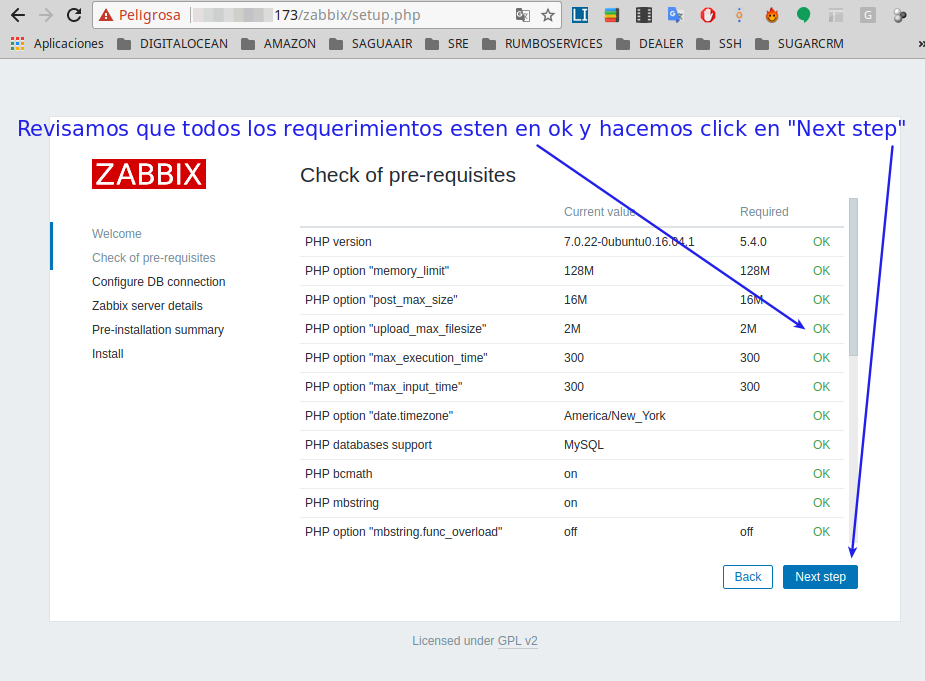925x681 pixels.
Task: Click the pre-requisites list scrollbar thumb
Action: click(x=853, y=277)
